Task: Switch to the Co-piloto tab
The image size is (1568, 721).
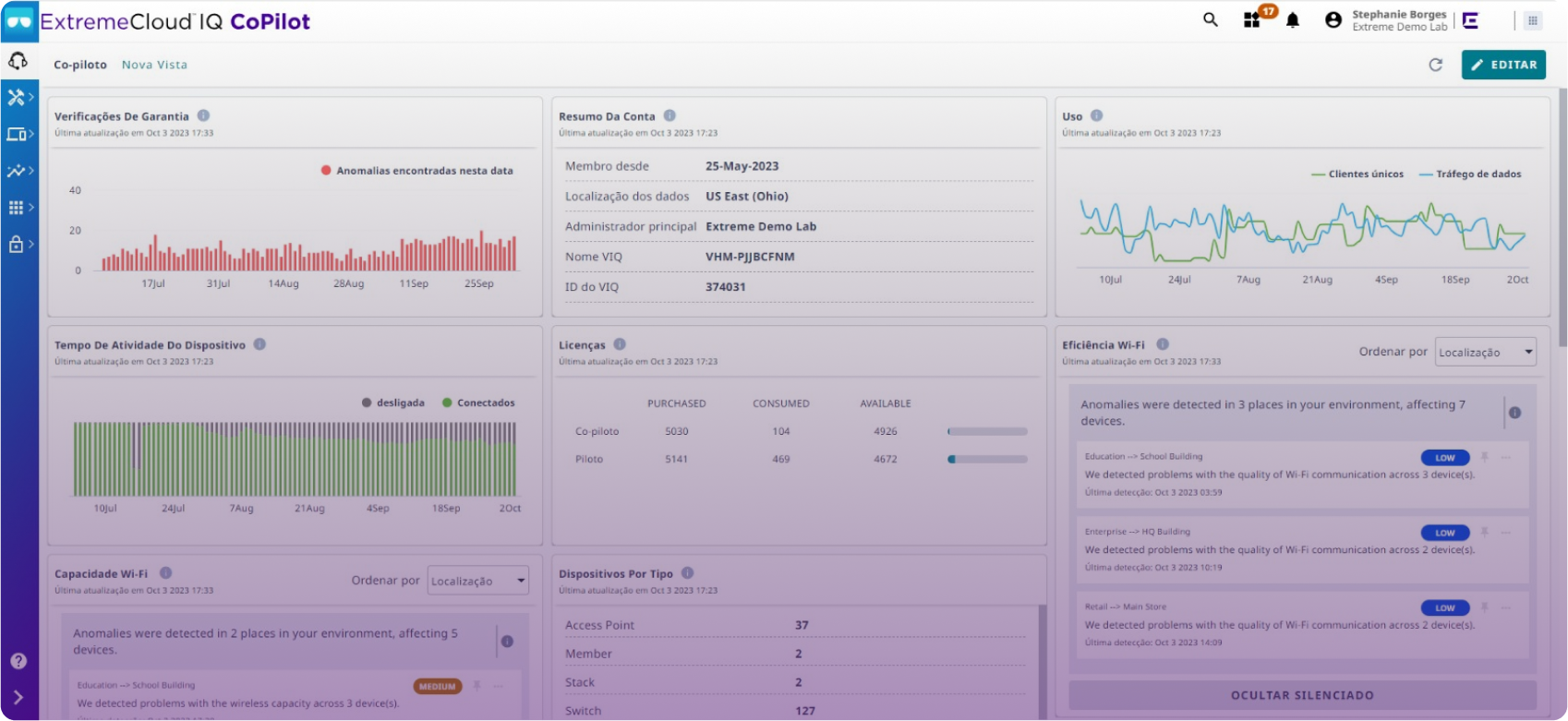Action: [80, 65]
